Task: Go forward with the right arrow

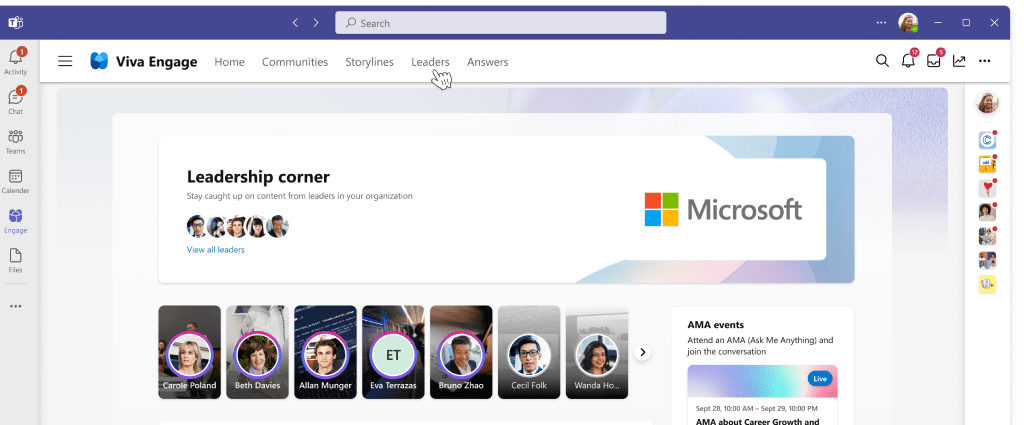Action: tap(316, 23)
